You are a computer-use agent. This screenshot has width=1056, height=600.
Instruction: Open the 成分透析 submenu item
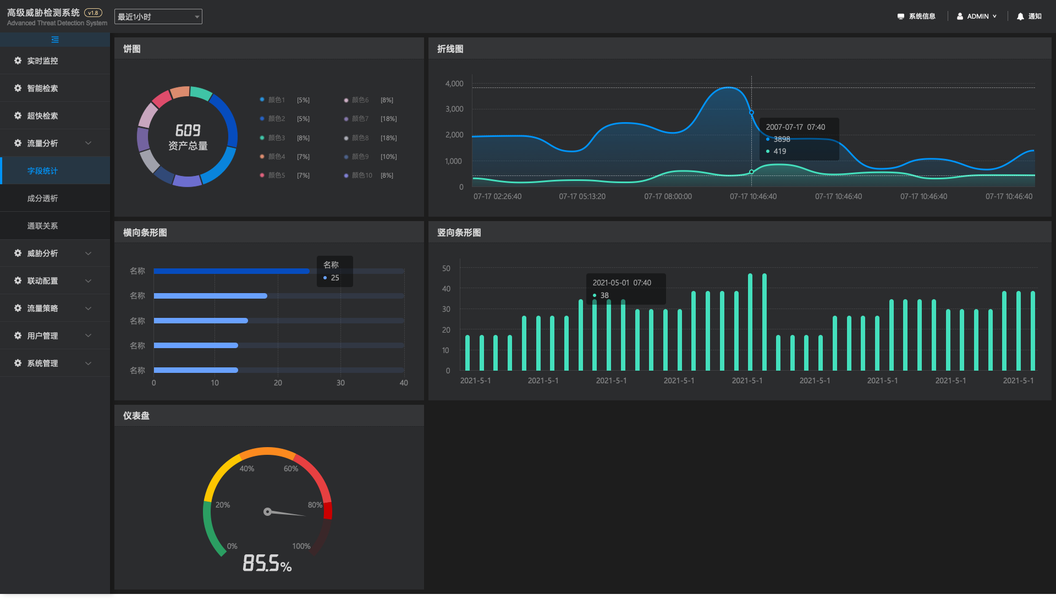click(55, 198)
